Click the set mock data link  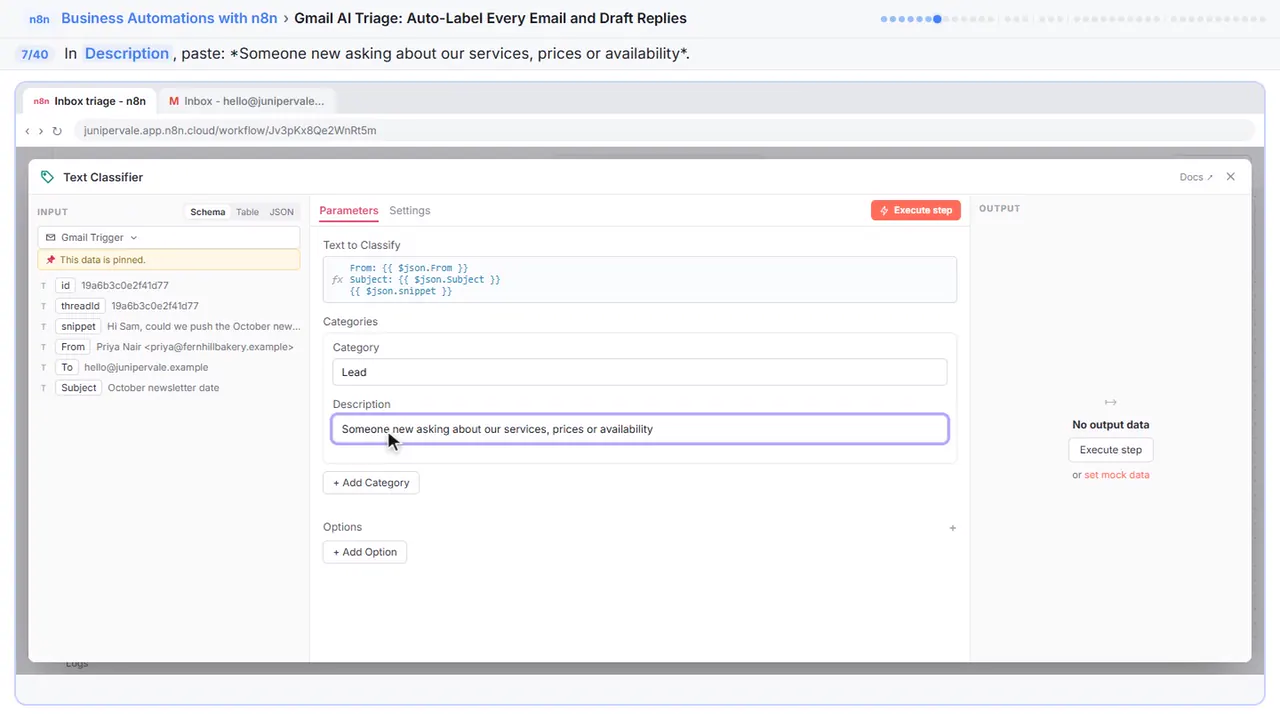point(1117,475)
